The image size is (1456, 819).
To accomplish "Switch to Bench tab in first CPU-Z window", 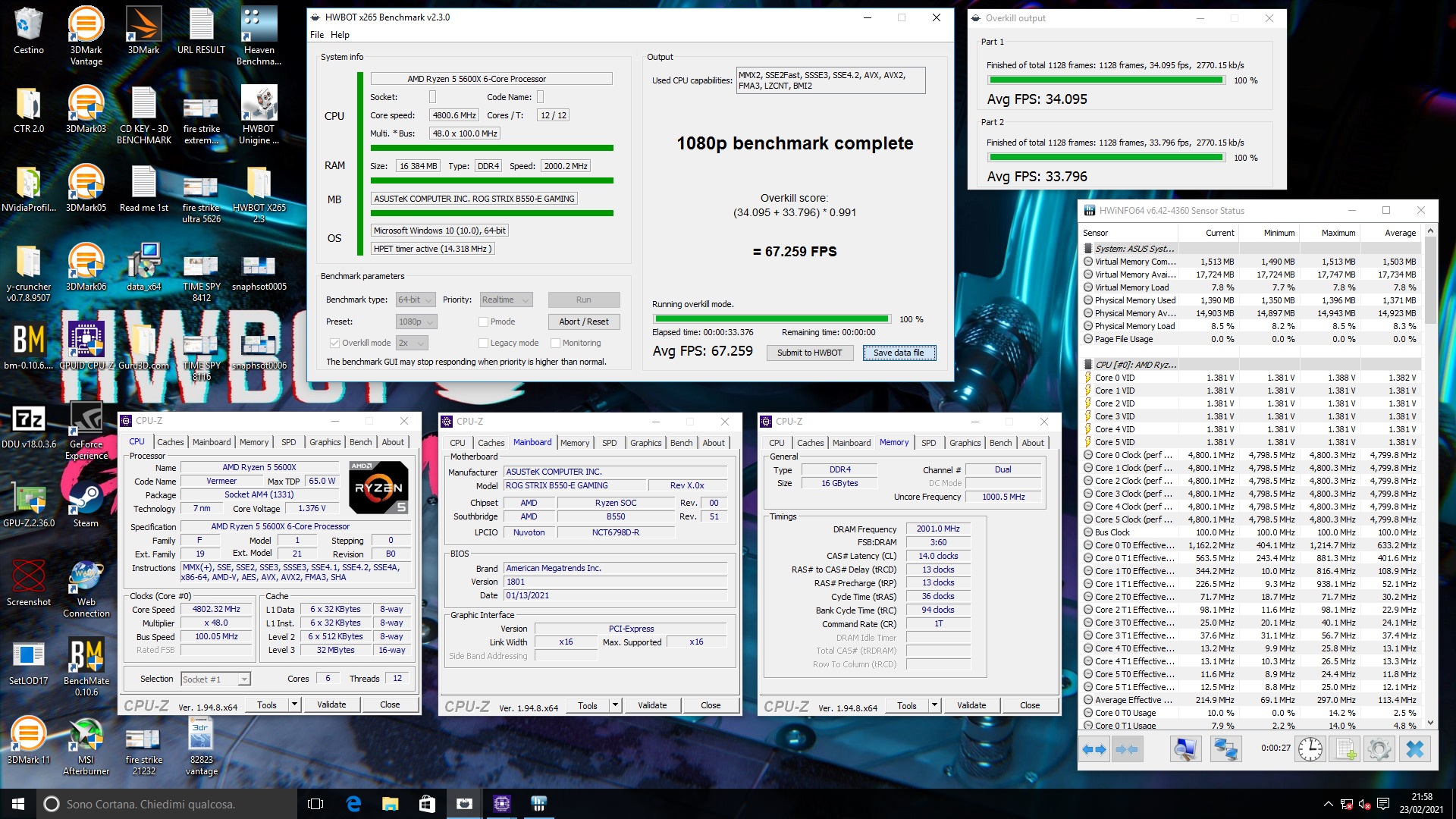I will coord(360,442).
